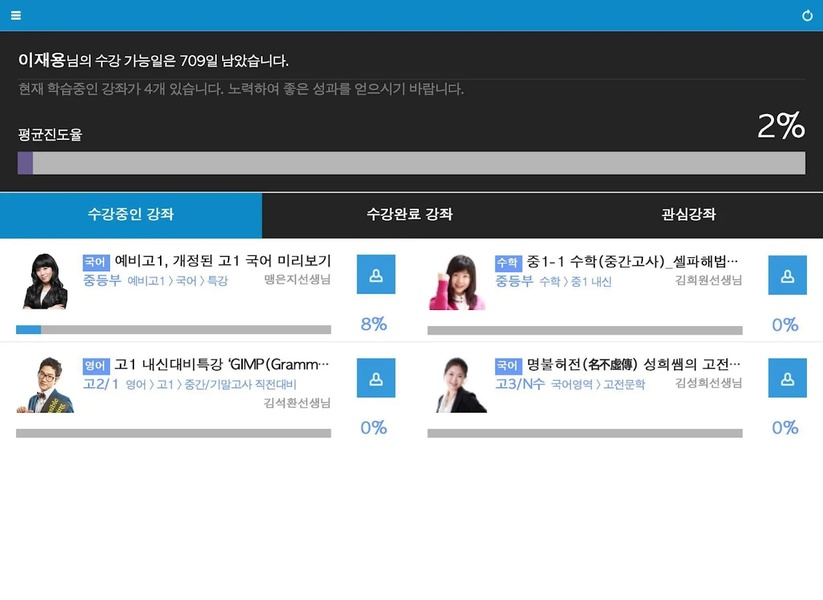Click the 영어 subject tag

coord(96,365)
